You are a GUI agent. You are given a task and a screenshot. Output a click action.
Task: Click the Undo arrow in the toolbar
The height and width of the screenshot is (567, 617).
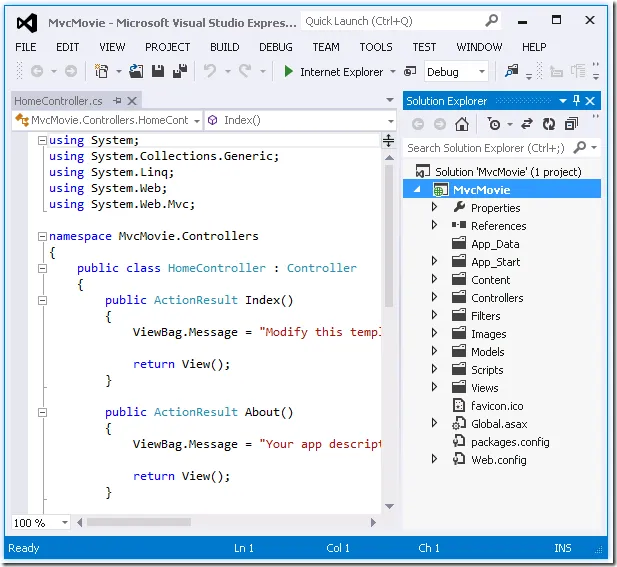[209, 71]
